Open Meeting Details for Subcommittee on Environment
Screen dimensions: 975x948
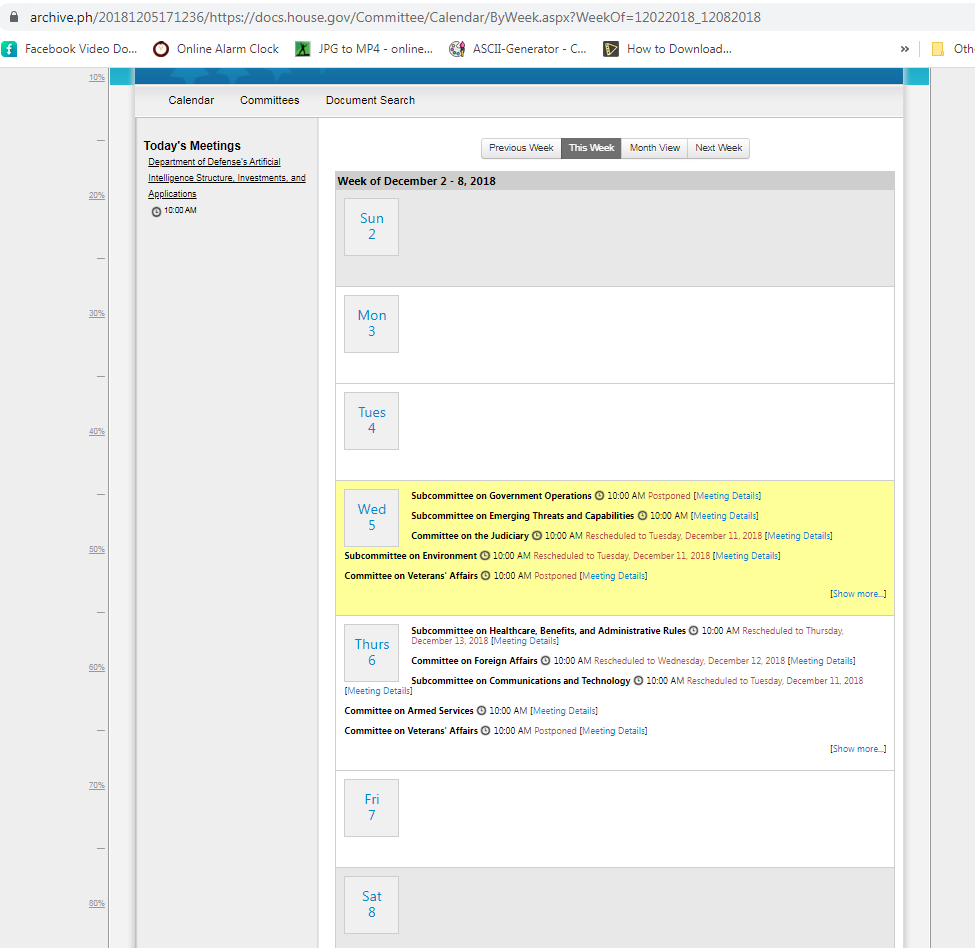tap(747, 555)
